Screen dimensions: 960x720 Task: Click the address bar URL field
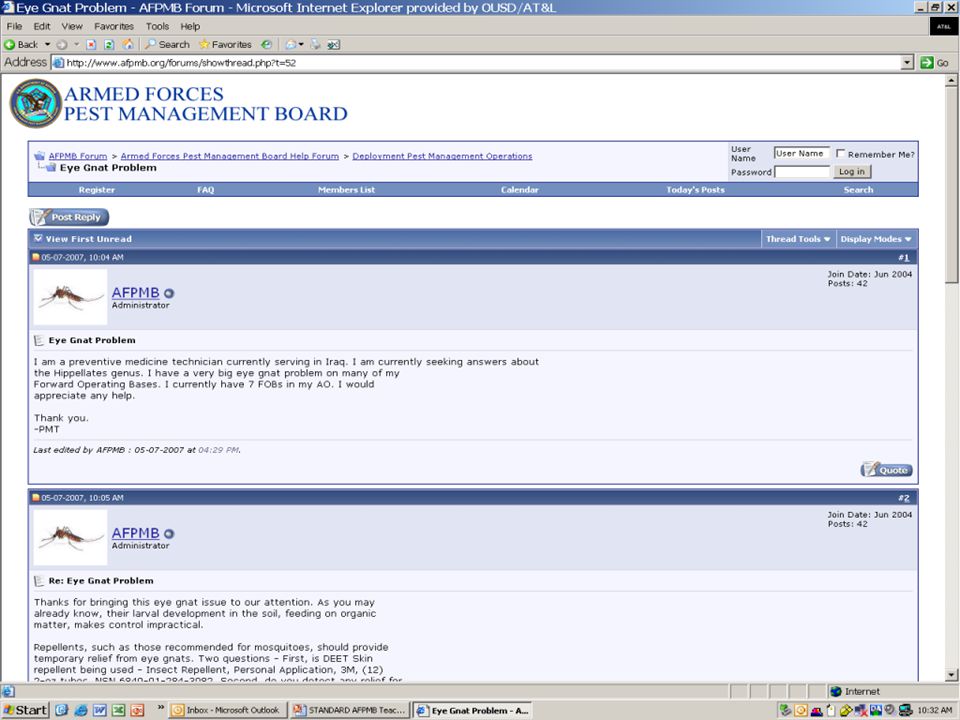477,62
